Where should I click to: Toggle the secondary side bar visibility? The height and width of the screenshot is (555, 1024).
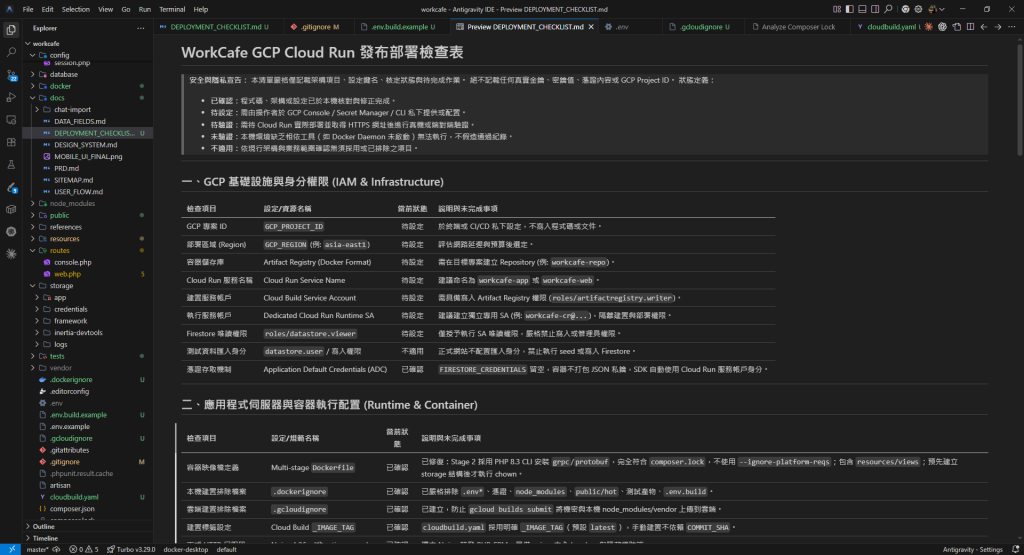pos(875,9)
